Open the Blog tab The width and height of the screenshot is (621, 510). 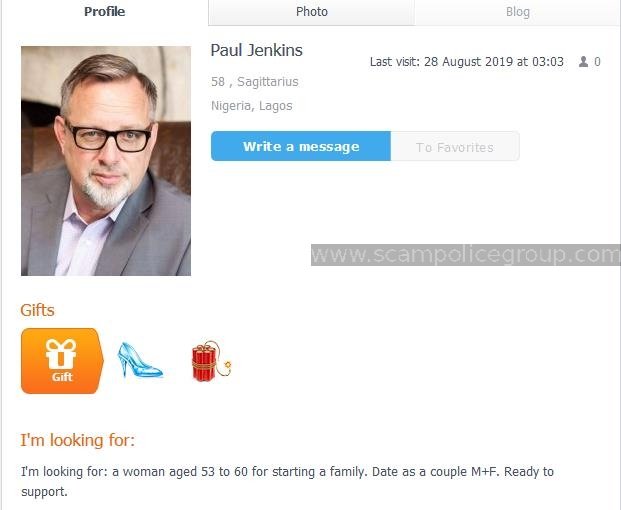click(518, 12)
